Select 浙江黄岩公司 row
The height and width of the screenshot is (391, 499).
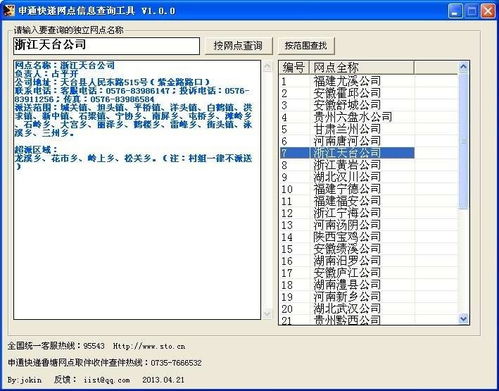347,165
